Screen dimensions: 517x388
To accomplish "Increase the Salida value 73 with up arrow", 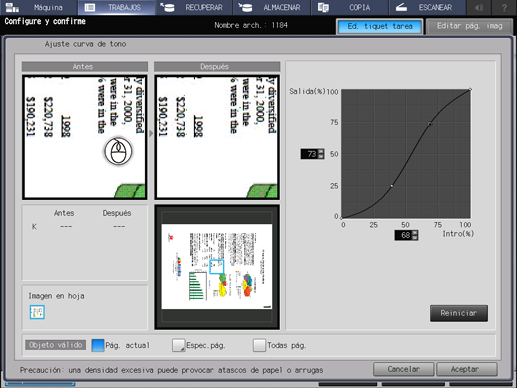I will tap(321, 151).
